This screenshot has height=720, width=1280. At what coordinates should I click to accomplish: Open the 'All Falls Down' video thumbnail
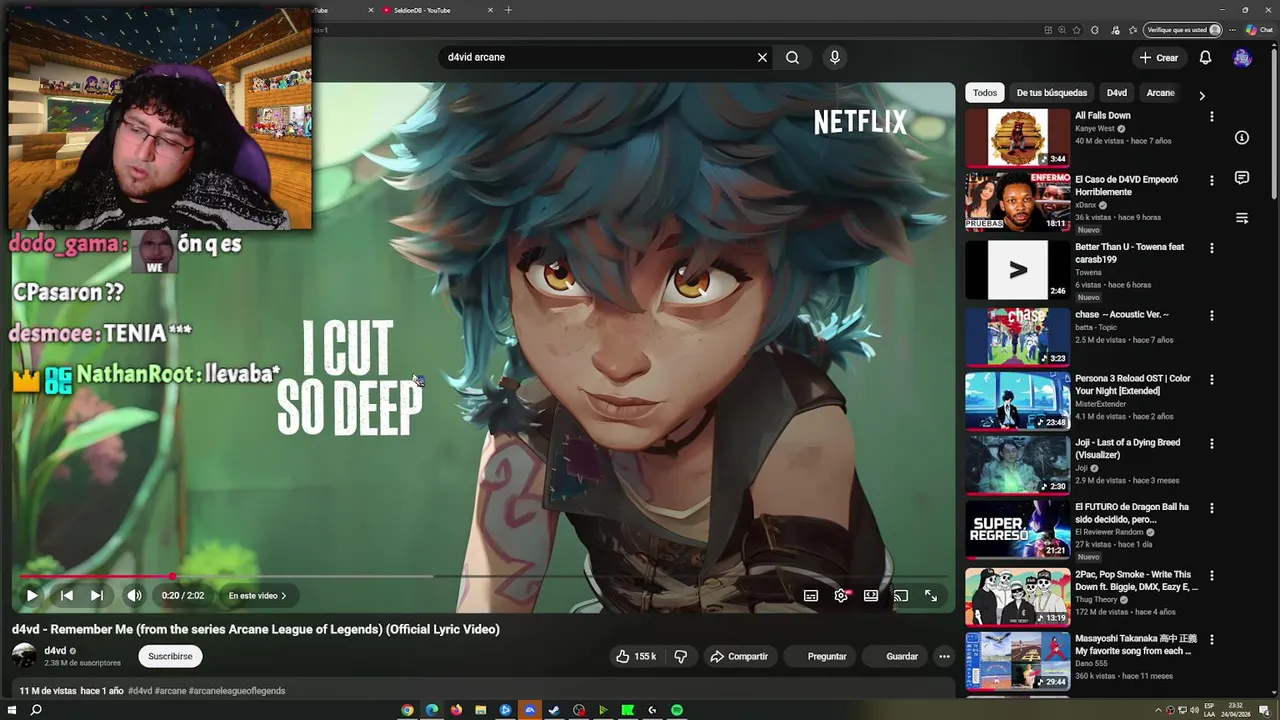point(1017,138)
